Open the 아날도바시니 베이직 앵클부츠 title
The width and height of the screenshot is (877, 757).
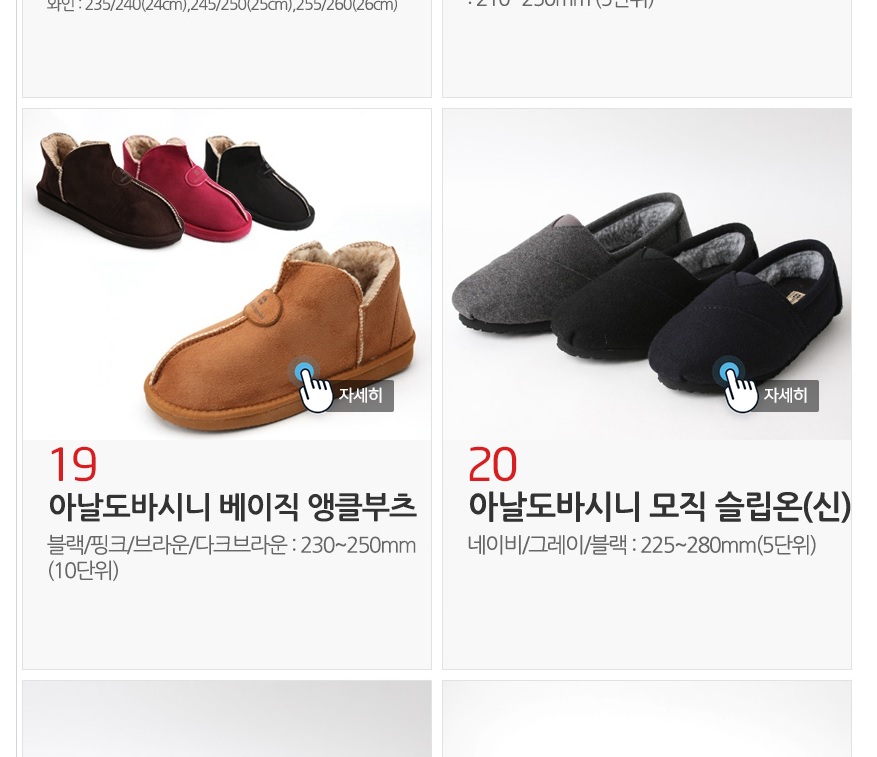tap(232, 506)
